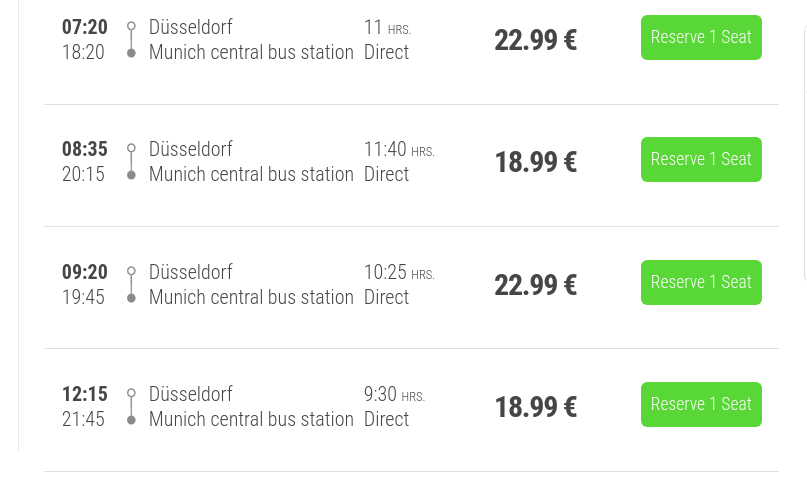
Task: Reserve 1 seat on the 07:20 bus
Action: tap(701, 38)
